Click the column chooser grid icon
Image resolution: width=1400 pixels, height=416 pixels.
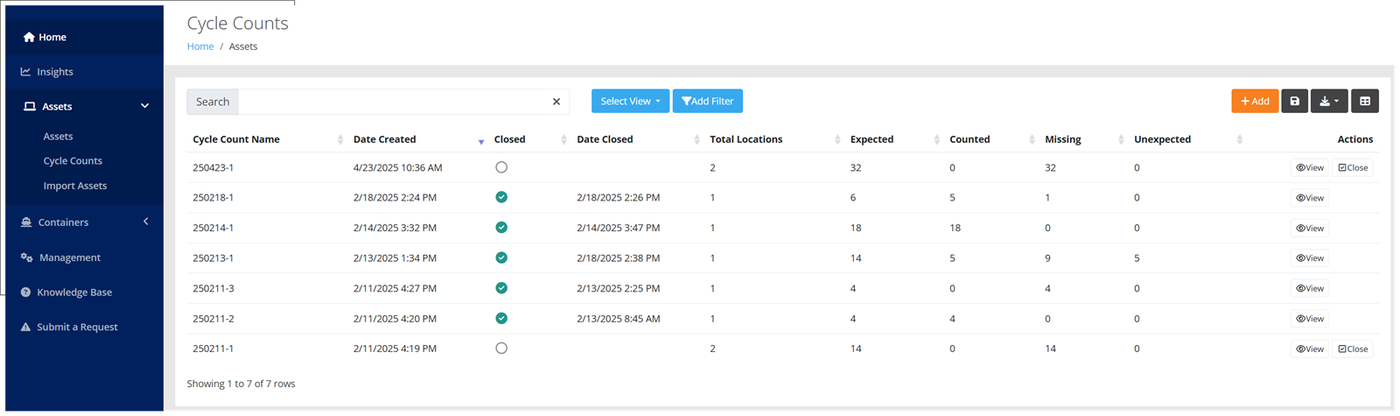pos(1365,101)
